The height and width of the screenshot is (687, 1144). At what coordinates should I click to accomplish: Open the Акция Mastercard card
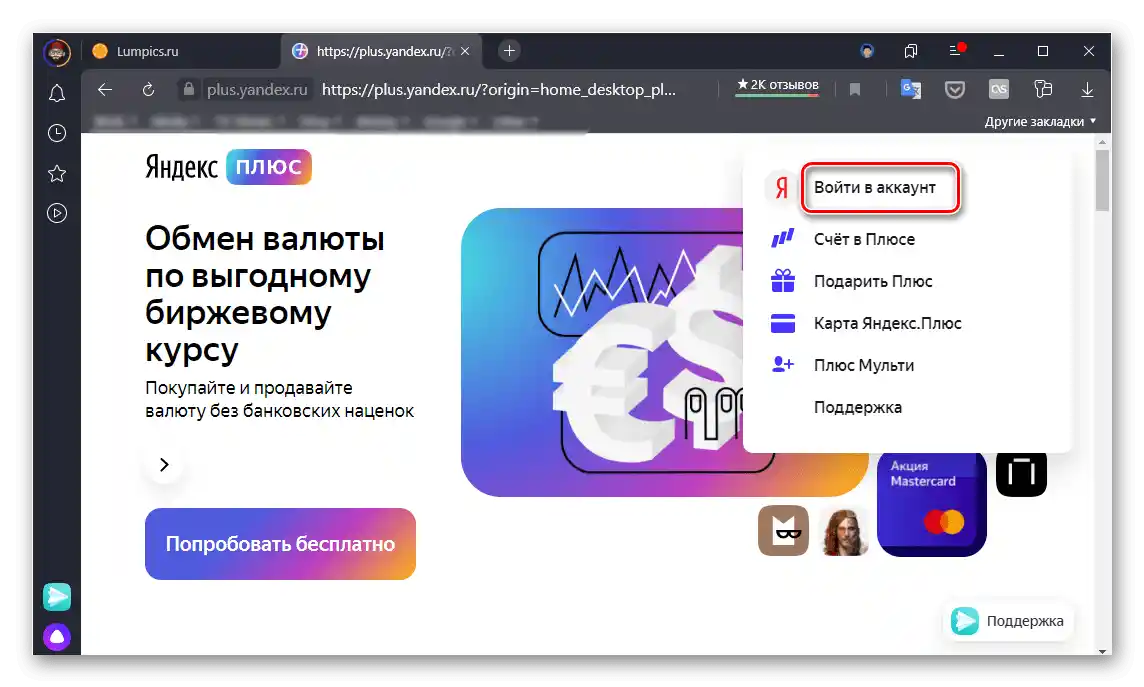pyautogui.click(x=932, y=505)
